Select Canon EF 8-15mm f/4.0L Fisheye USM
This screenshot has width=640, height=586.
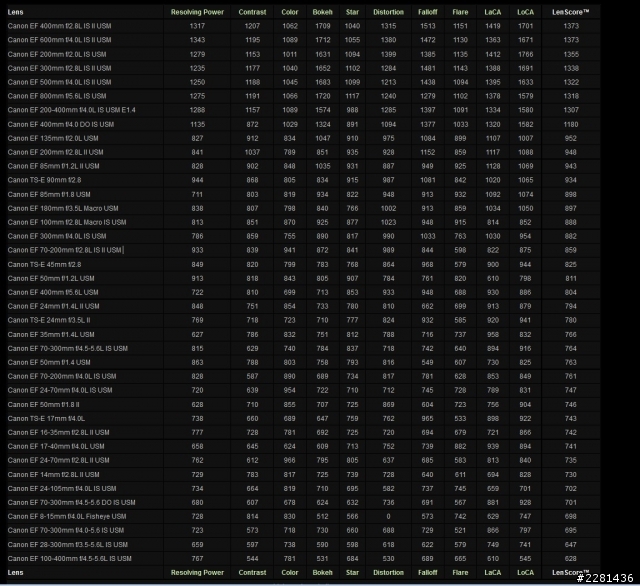click(67, 516)
